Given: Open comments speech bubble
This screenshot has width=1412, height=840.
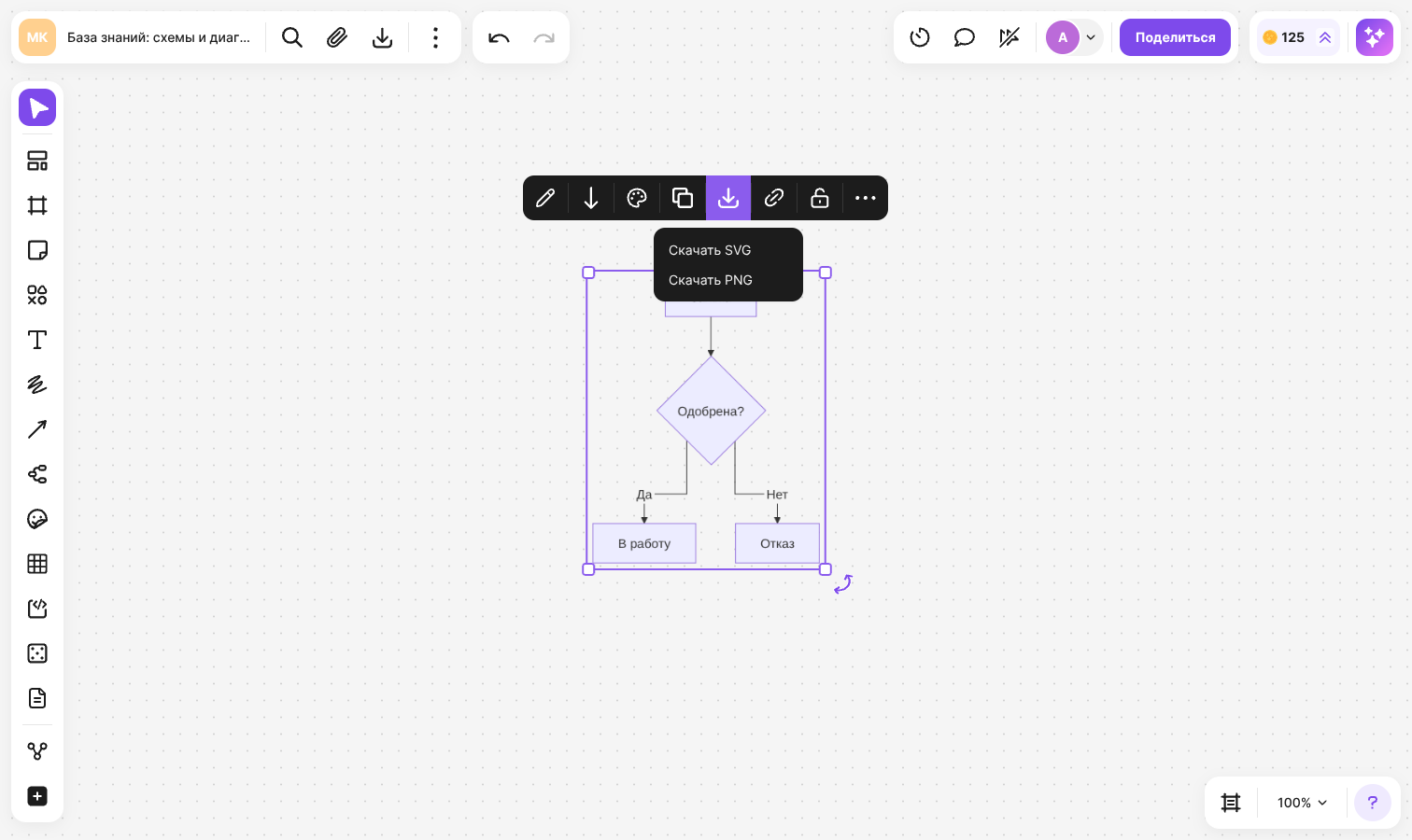Looking at the screenshot, I should [x=965, y=37].
